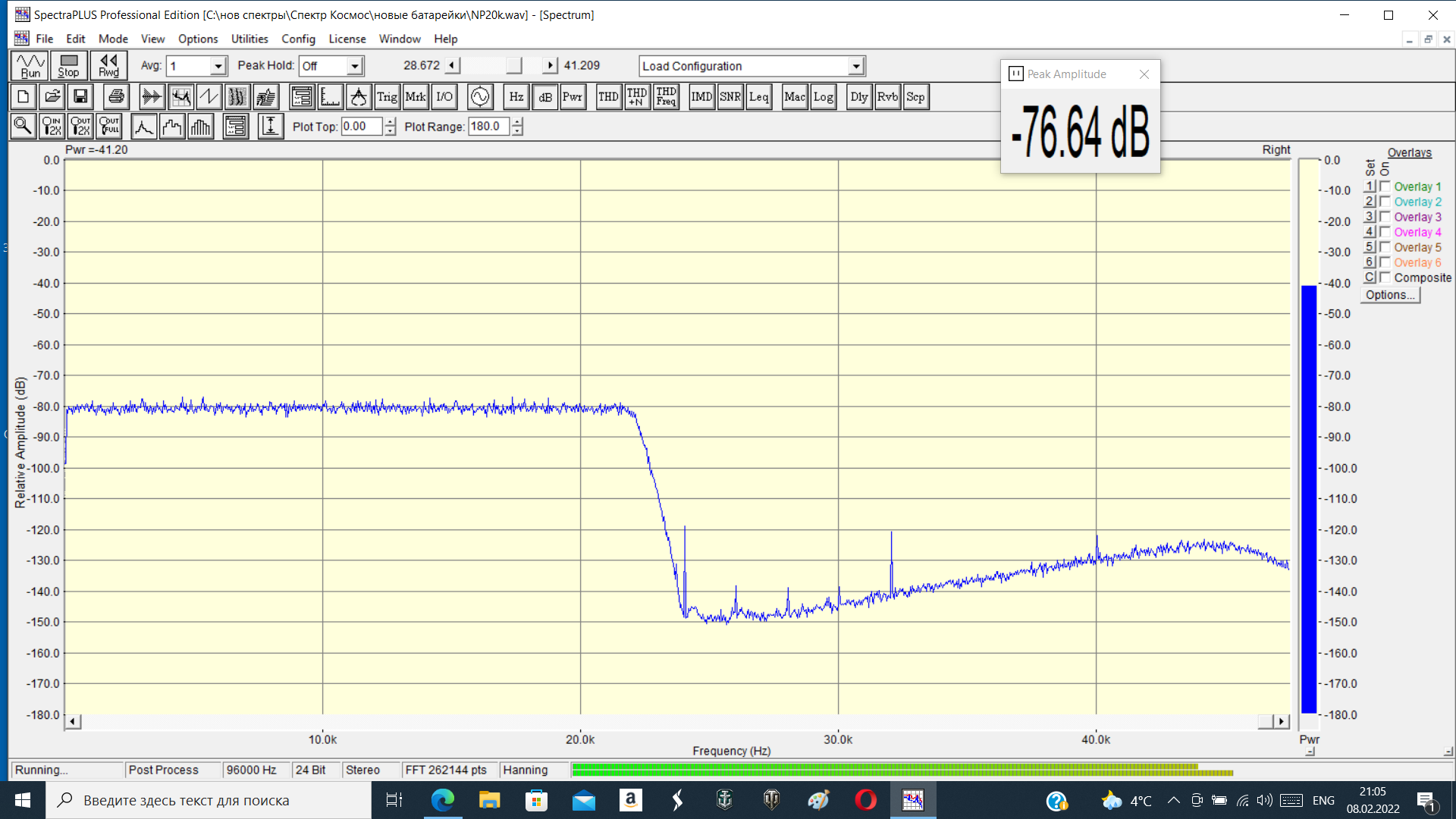Enable Overlay 4 checkbox
The height and width of the screenshot is (819, 1456).
pos(1385,232)
